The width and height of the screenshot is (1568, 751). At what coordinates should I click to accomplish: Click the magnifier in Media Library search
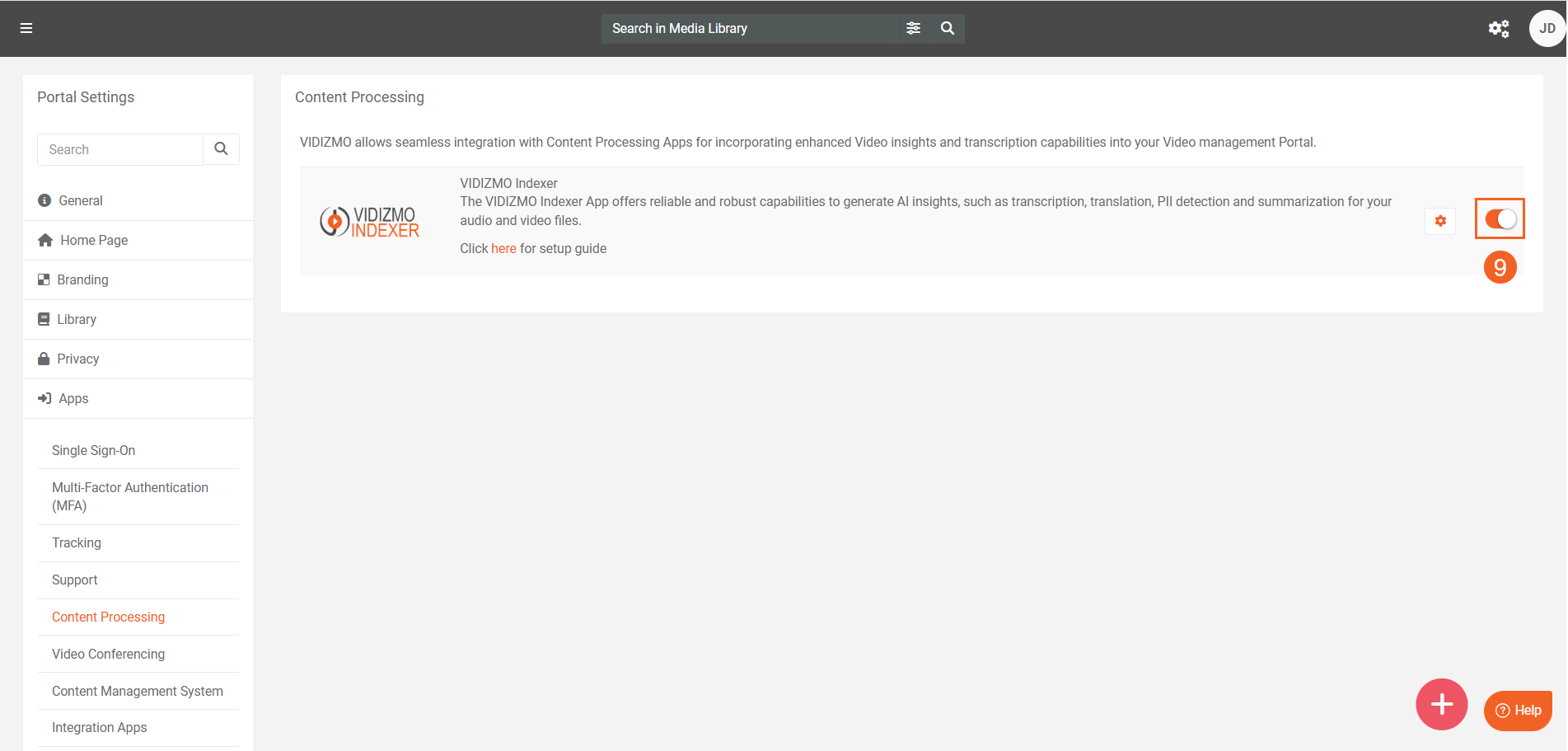[x=948, y=28]
